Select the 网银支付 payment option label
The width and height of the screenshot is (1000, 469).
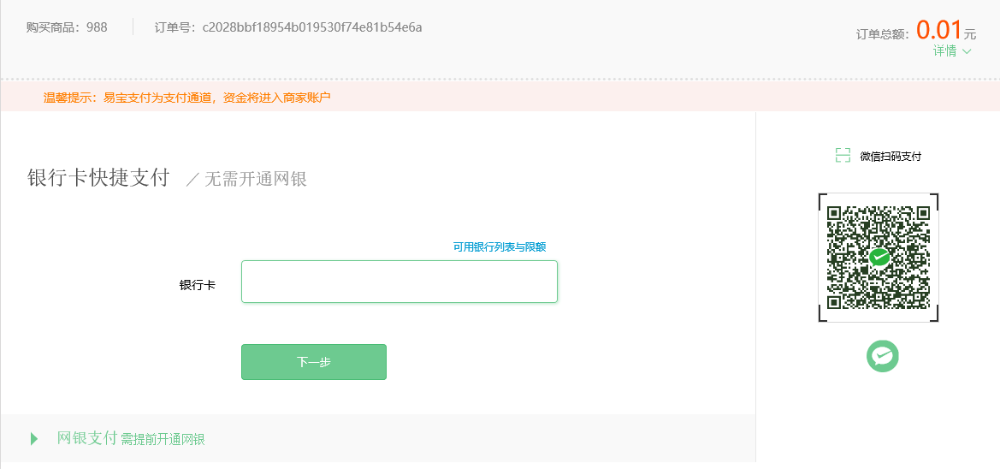coord(87,438)
